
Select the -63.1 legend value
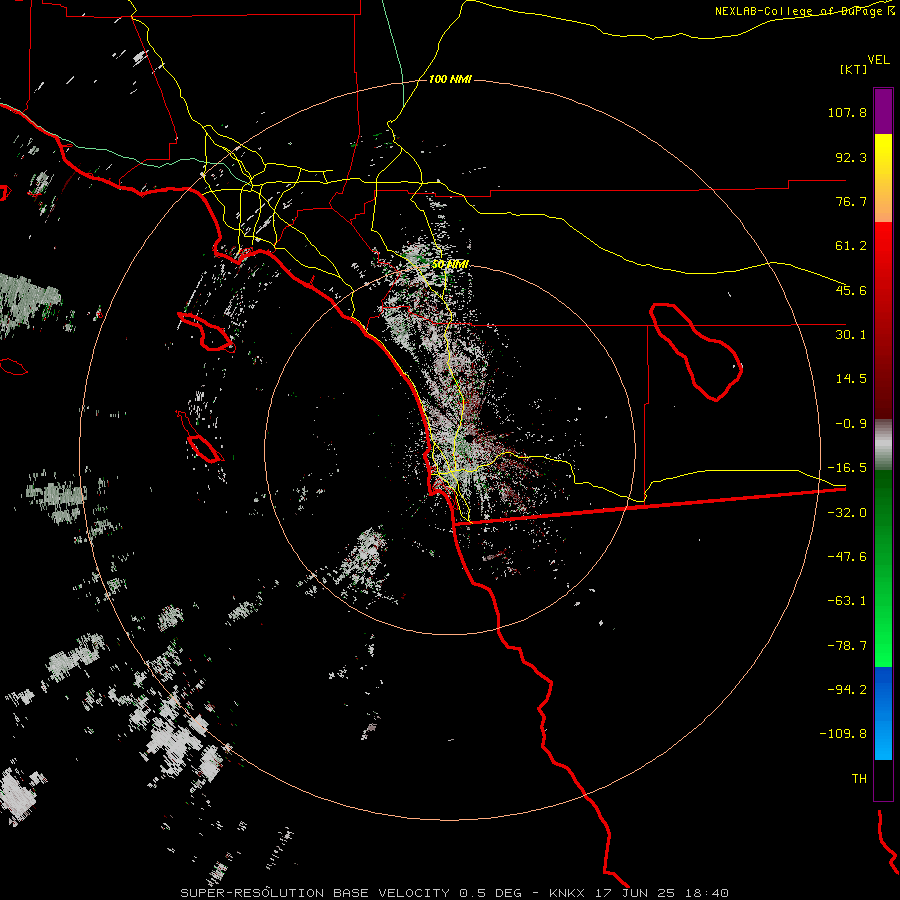847,601
